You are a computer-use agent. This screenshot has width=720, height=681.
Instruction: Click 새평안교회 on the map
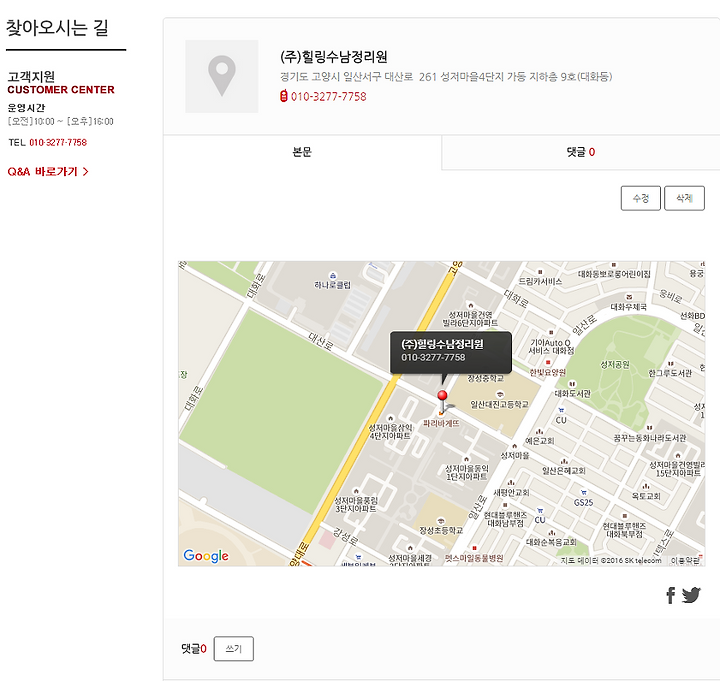coord(511,492)
